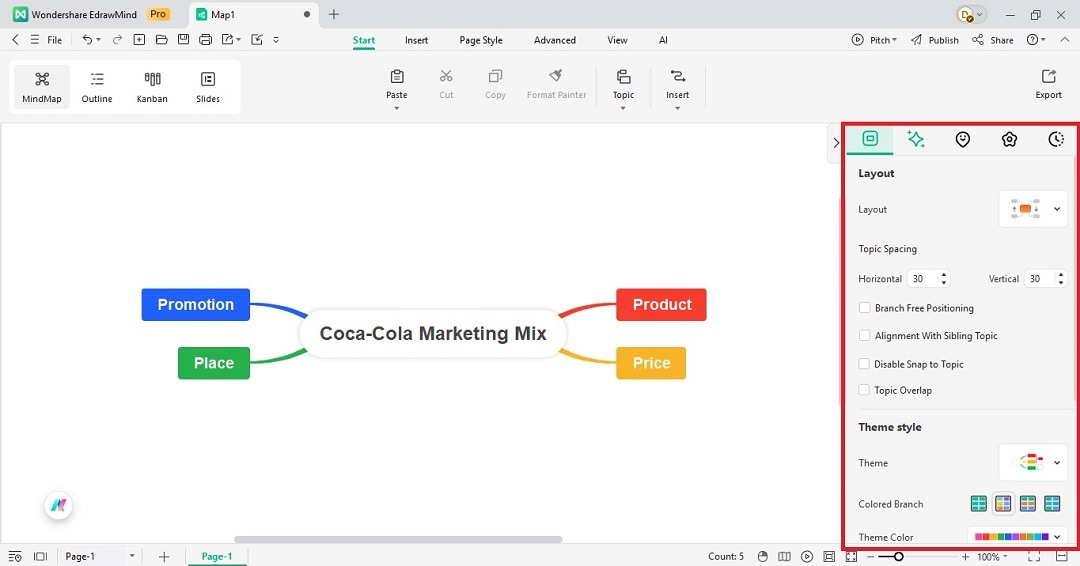Expand the Topic dropdown arrow
The width and height of the screenshot is (1080, 566).
623,108
